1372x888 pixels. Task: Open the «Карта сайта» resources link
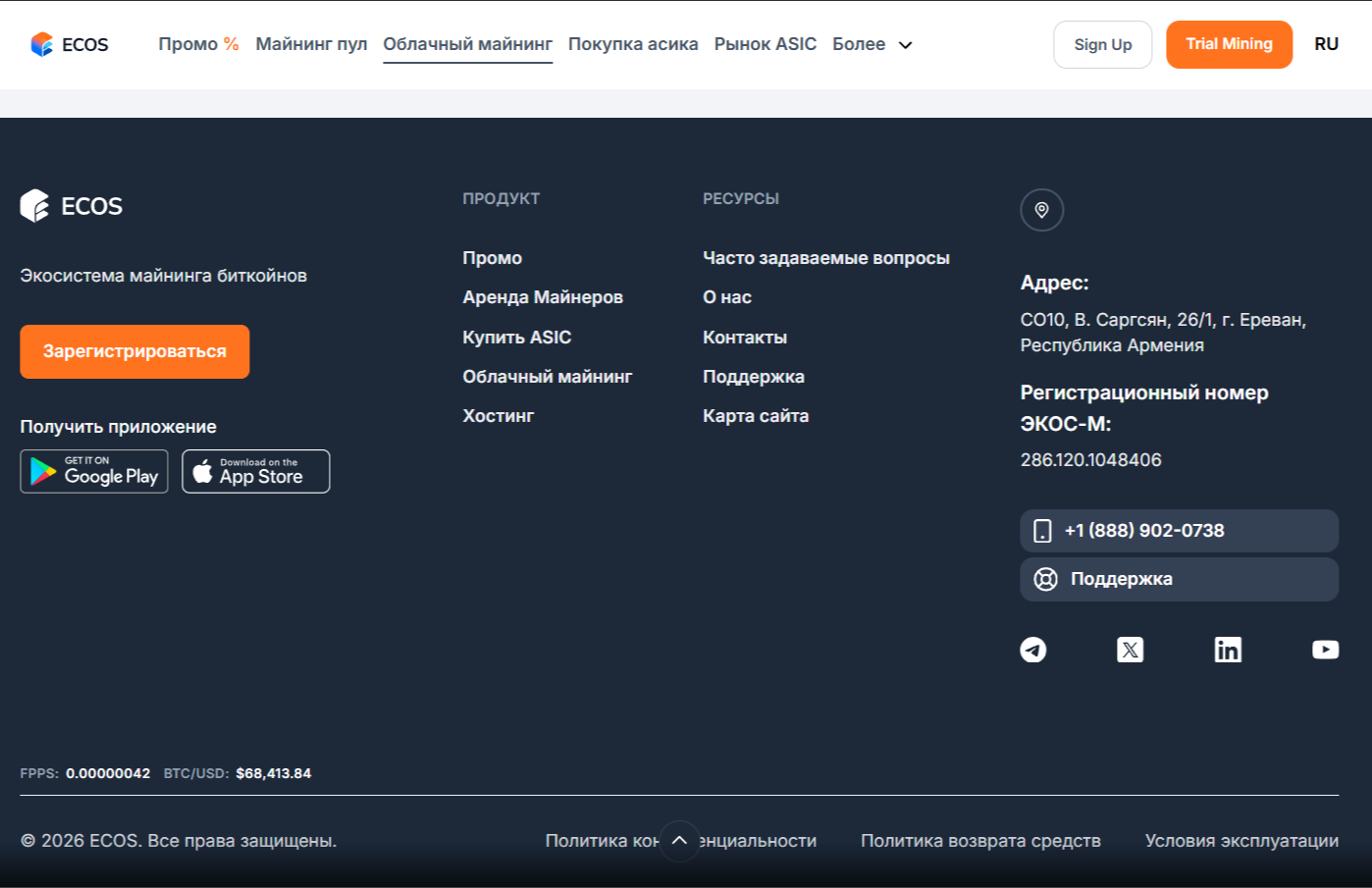(756, 415)
